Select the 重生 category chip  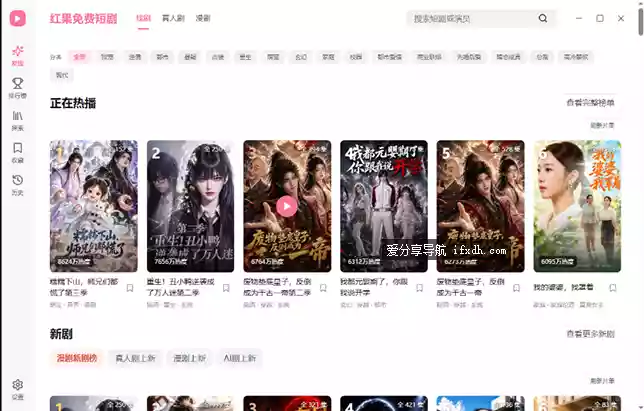click(245, 57)
